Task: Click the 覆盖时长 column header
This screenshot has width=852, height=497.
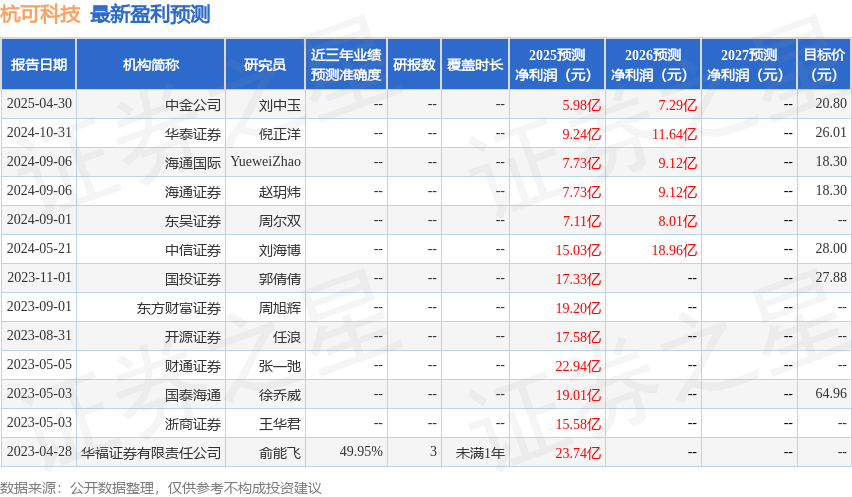Action: pos(475,65)
